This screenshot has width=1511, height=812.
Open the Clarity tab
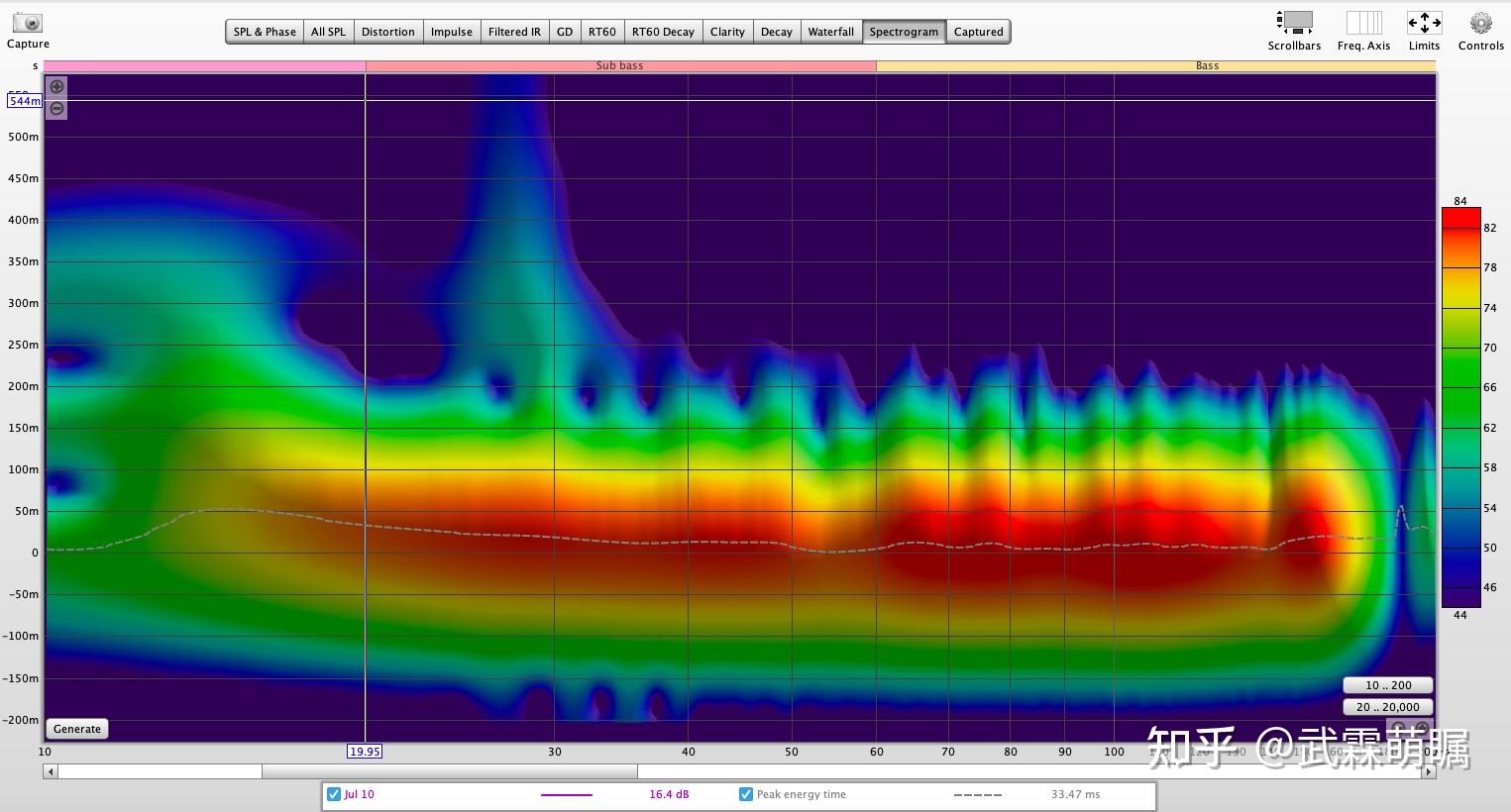pyautogui.click(x=727, y=32)
